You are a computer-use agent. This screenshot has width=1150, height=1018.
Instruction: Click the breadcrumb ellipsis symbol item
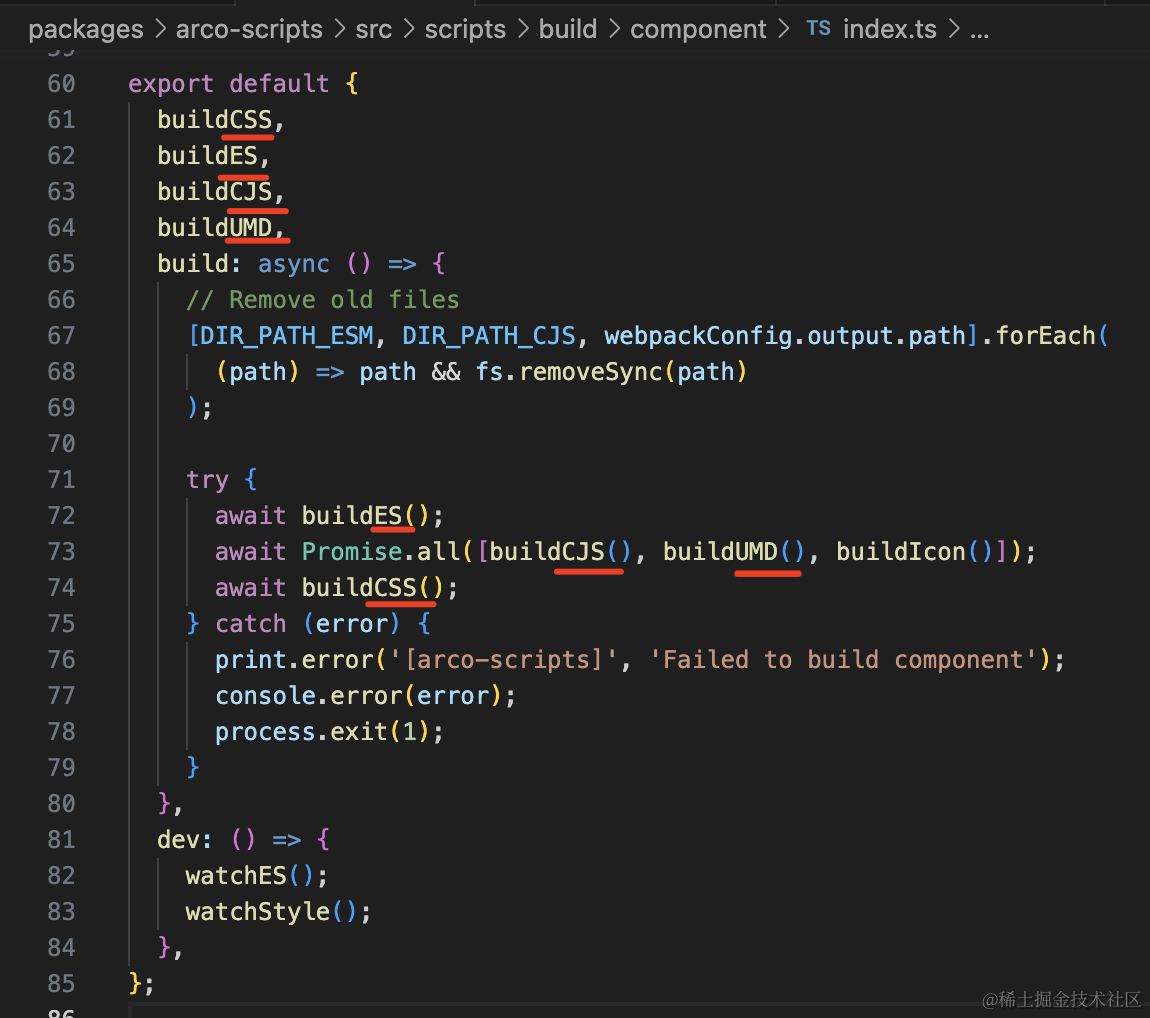[x=979, y=31]
